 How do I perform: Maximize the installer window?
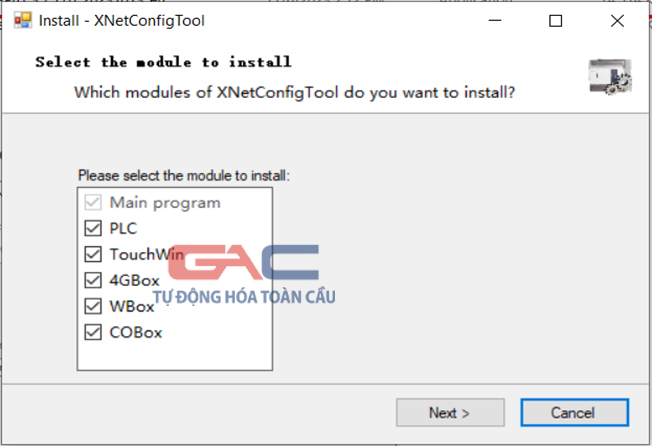[x=556, y=20]
